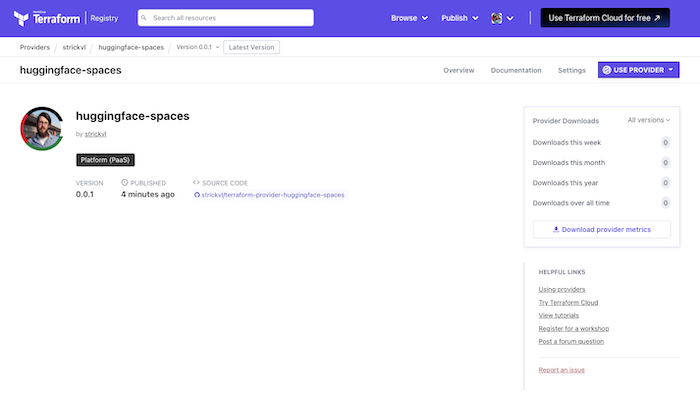Click the Report an issue link
700x404 pixels.
tap(561, 370)
